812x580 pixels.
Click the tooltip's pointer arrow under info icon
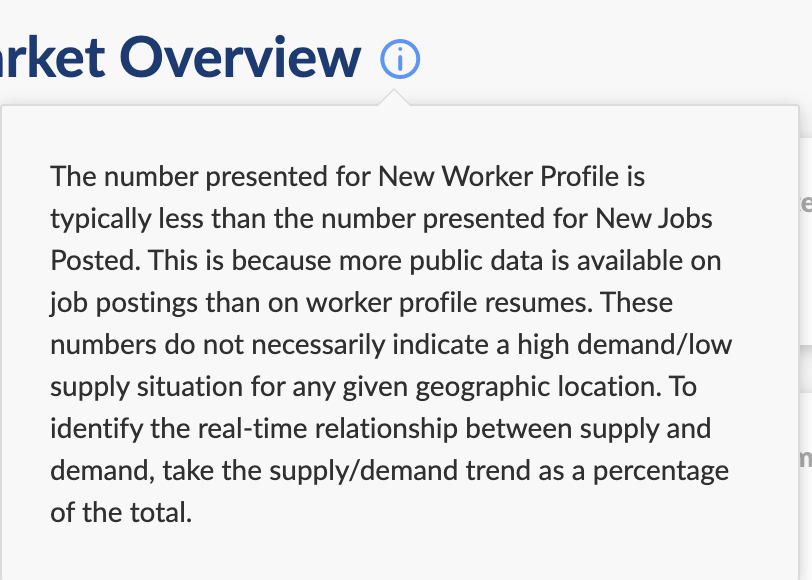pyautogui.click(x=394, y=97)
